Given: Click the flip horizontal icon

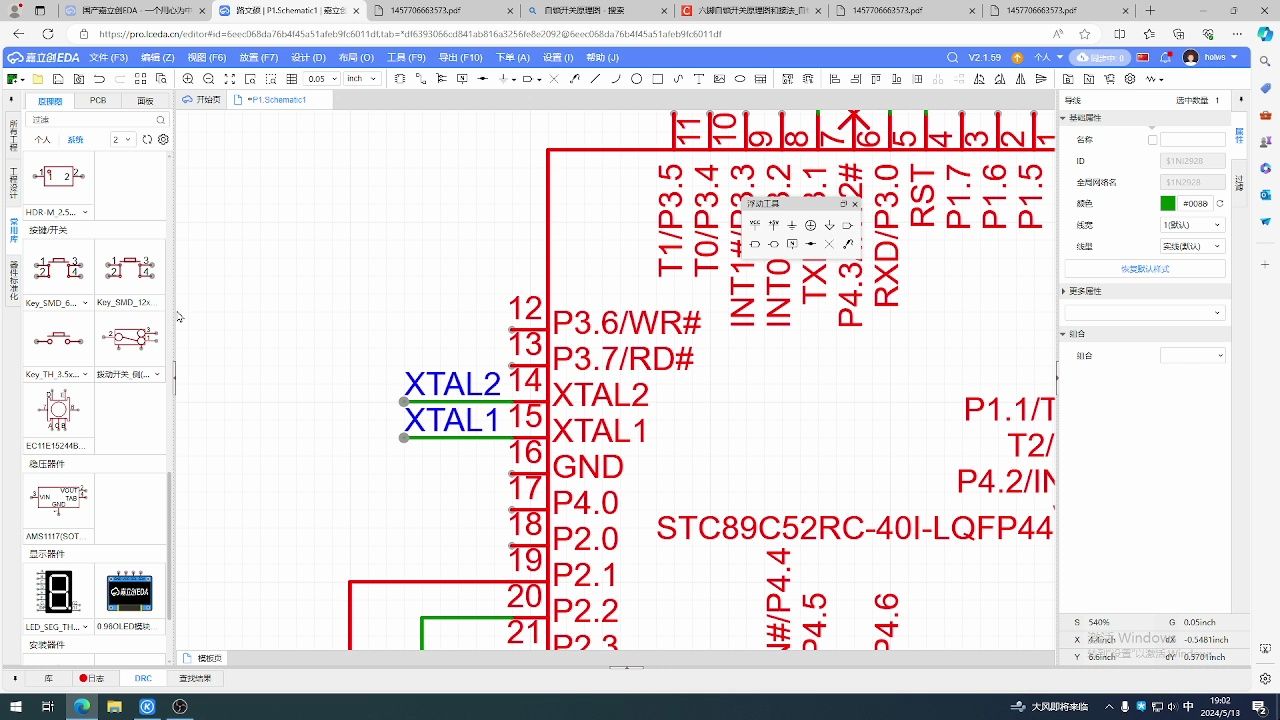Looking at the screenshot, I should (1020, 78).
